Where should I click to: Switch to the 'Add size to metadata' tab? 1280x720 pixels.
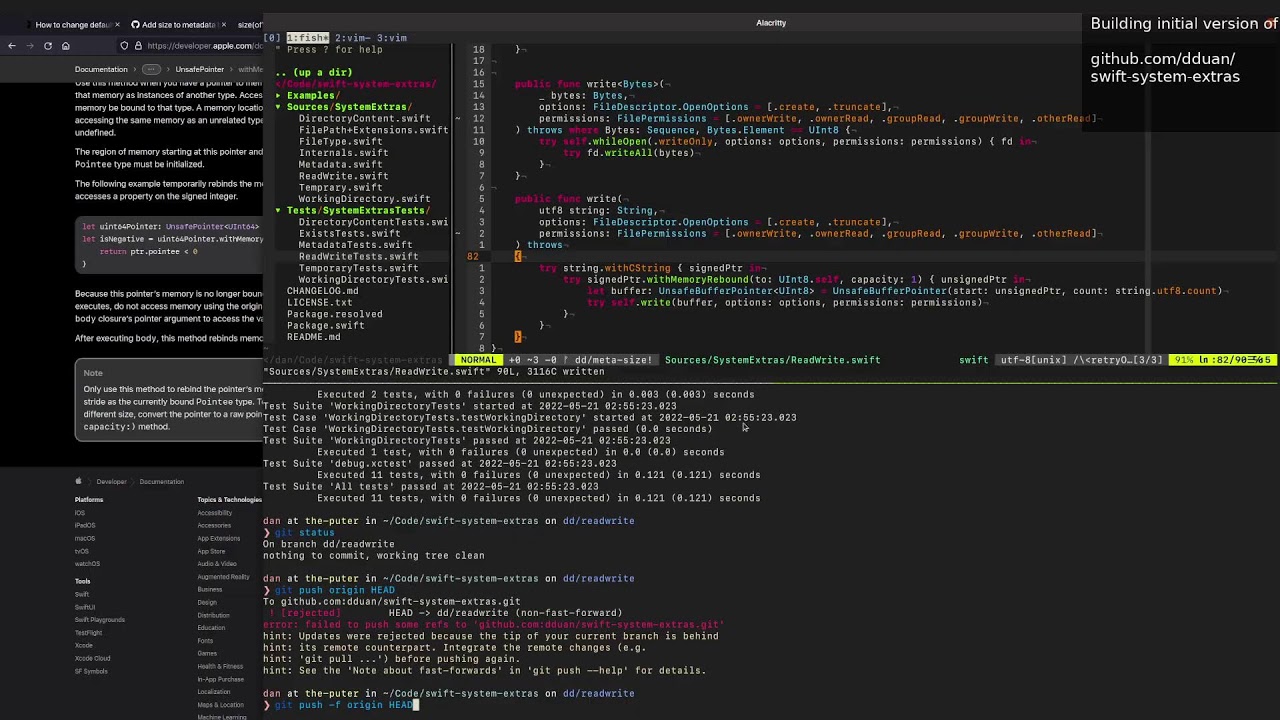(178, 24)
